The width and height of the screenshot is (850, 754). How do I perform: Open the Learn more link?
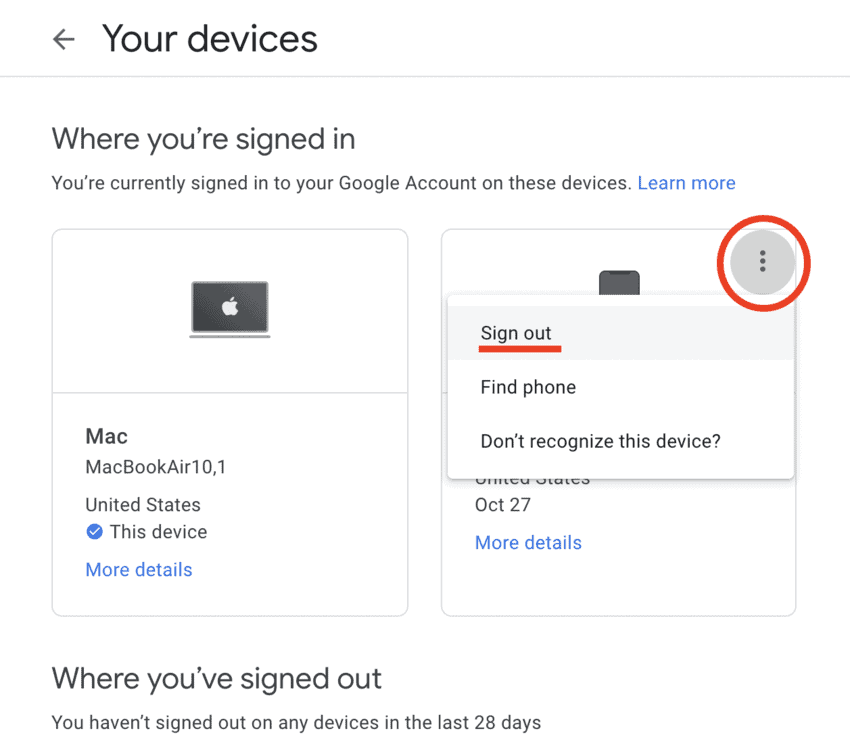(x=687, y=183)
